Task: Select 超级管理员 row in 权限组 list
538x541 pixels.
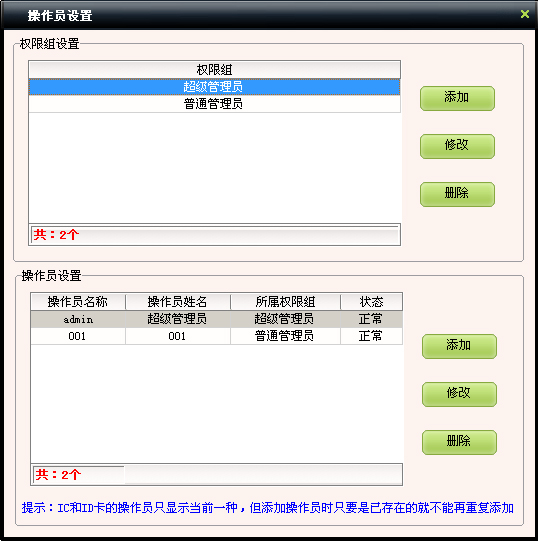Action: (x=214, y=87)
